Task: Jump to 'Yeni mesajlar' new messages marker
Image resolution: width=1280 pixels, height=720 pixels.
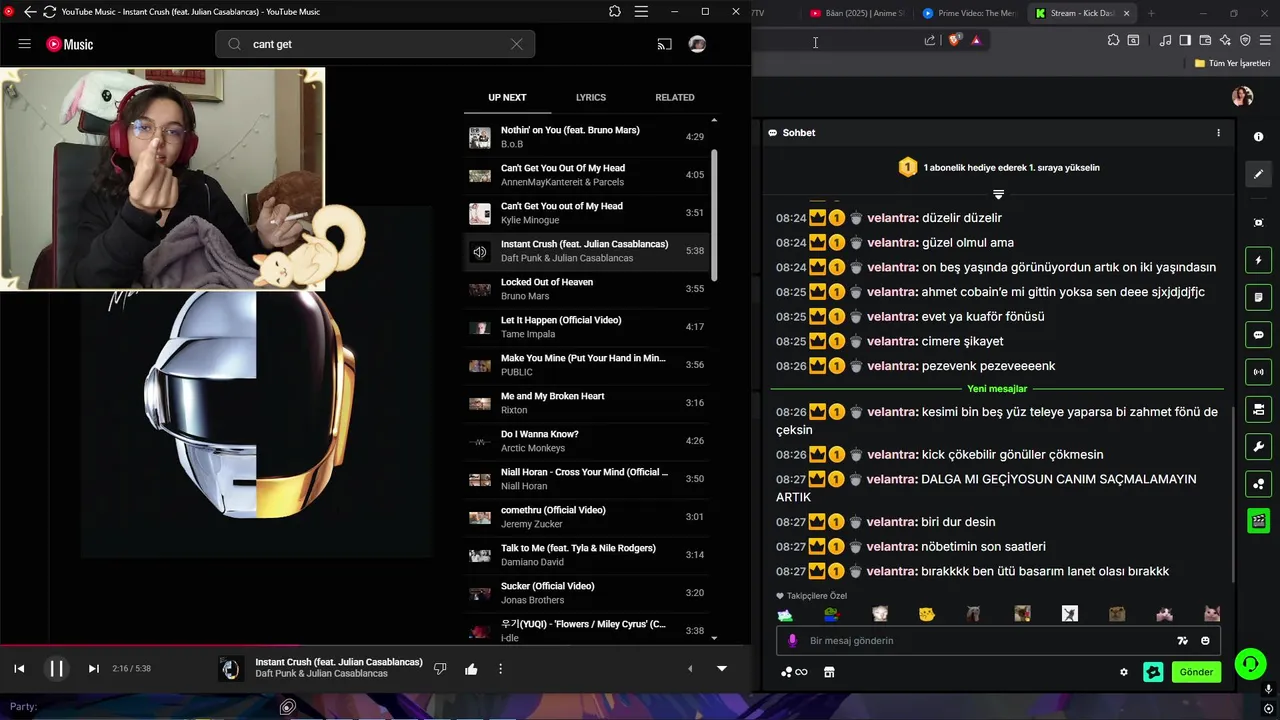Action: [x=997, y=388]
